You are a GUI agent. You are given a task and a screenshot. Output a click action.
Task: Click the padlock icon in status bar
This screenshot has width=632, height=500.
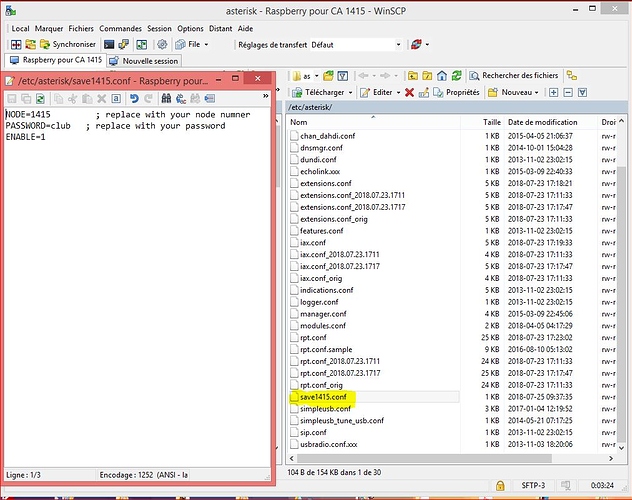click(x=500, y=485)
